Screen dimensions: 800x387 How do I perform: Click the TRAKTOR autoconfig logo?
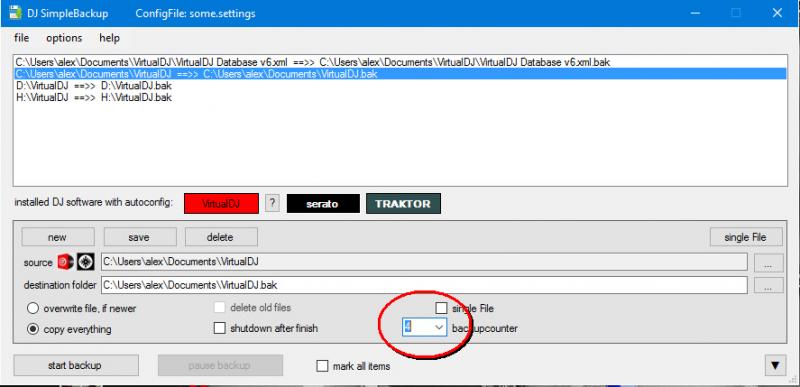click(403, 203)
